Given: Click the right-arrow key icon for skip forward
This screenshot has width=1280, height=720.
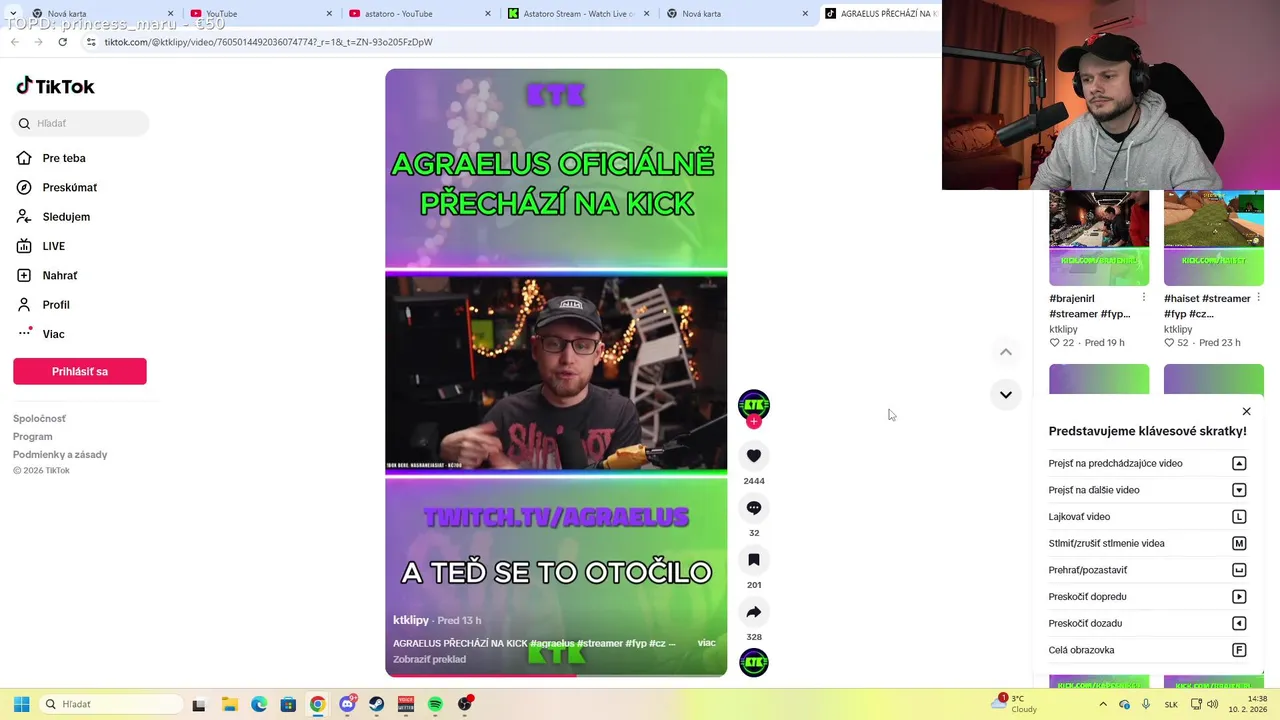Looking at the screenshot, I should coord(1239,597).
